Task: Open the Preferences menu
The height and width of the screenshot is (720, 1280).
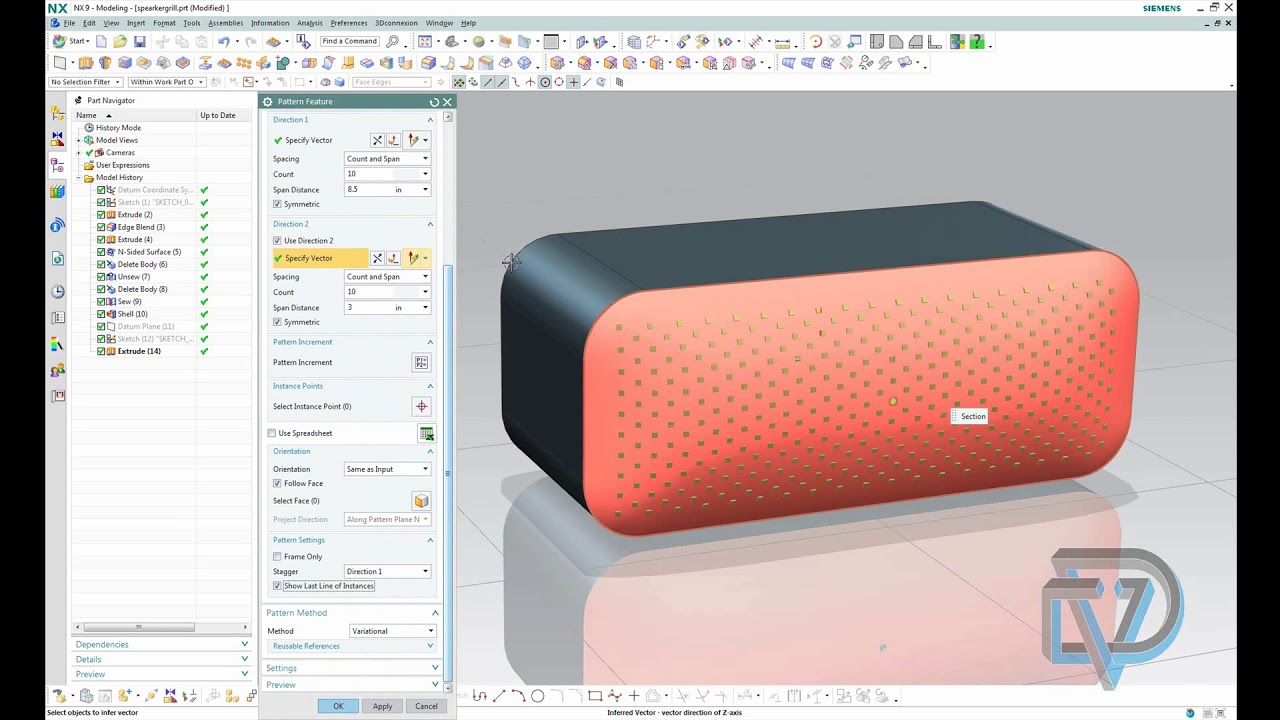Action: point(349,22)
